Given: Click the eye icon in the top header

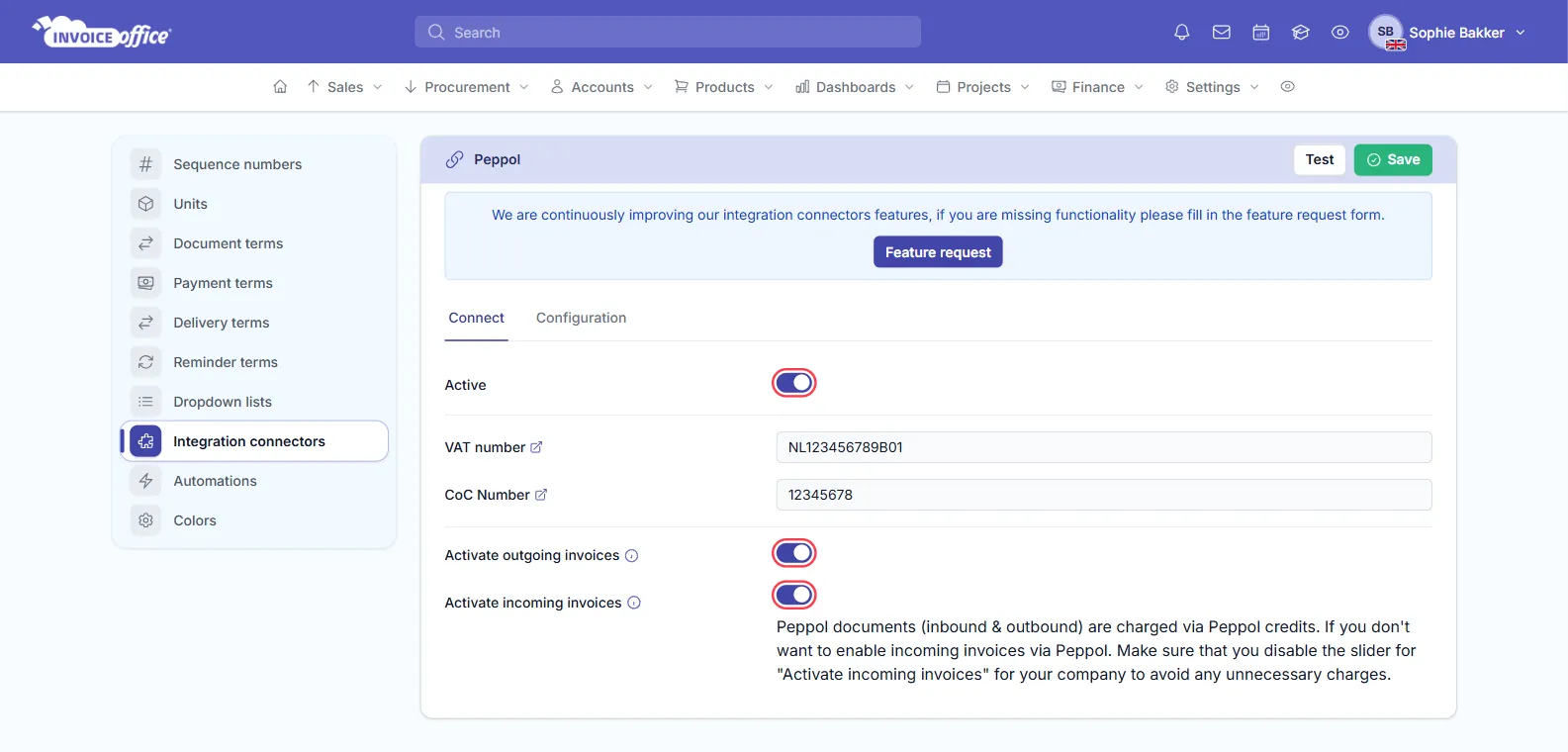Looking at the screenshot, I should [1339, 33].
